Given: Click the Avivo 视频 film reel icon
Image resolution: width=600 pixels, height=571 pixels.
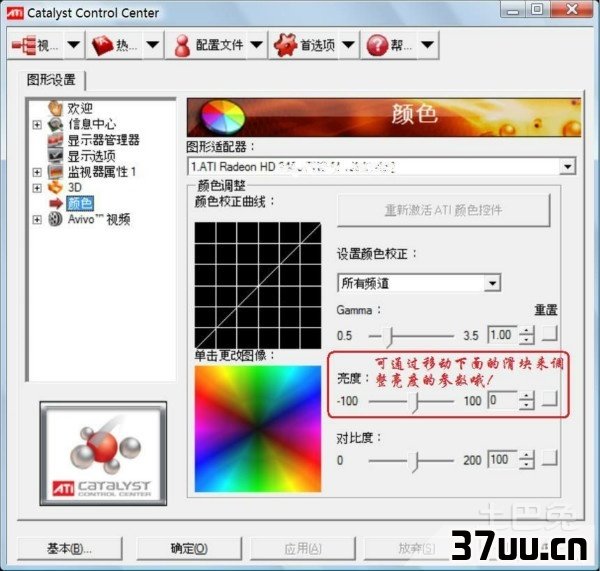Looking at the screenshot, I should (55, 219).
